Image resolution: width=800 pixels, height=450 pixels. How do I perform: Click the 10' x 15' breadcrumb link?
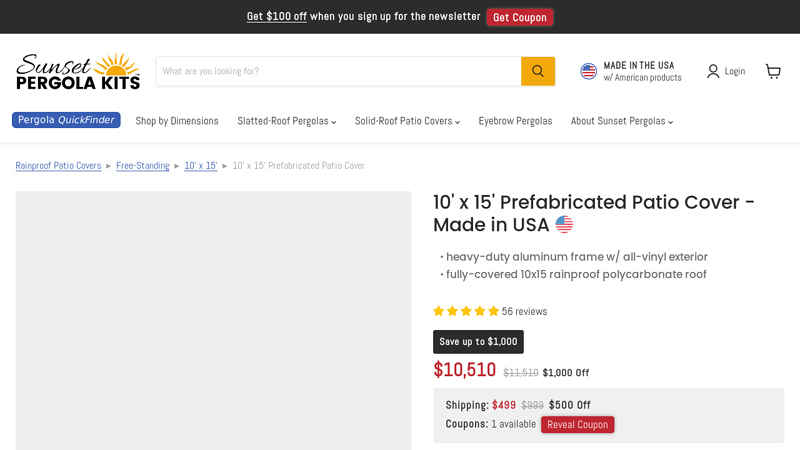click(201, 166)
